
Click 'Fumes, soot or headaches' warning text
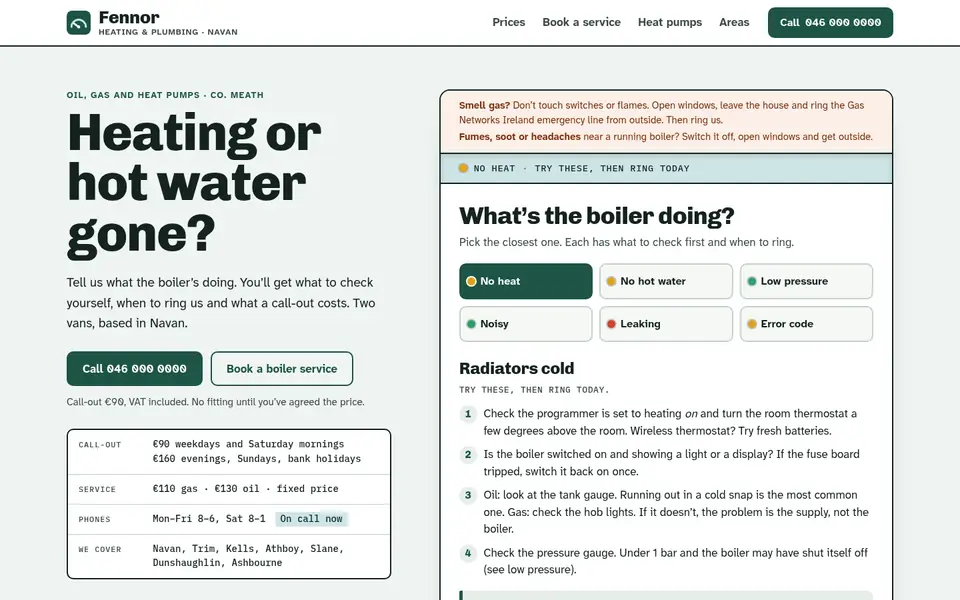[520, 137]
